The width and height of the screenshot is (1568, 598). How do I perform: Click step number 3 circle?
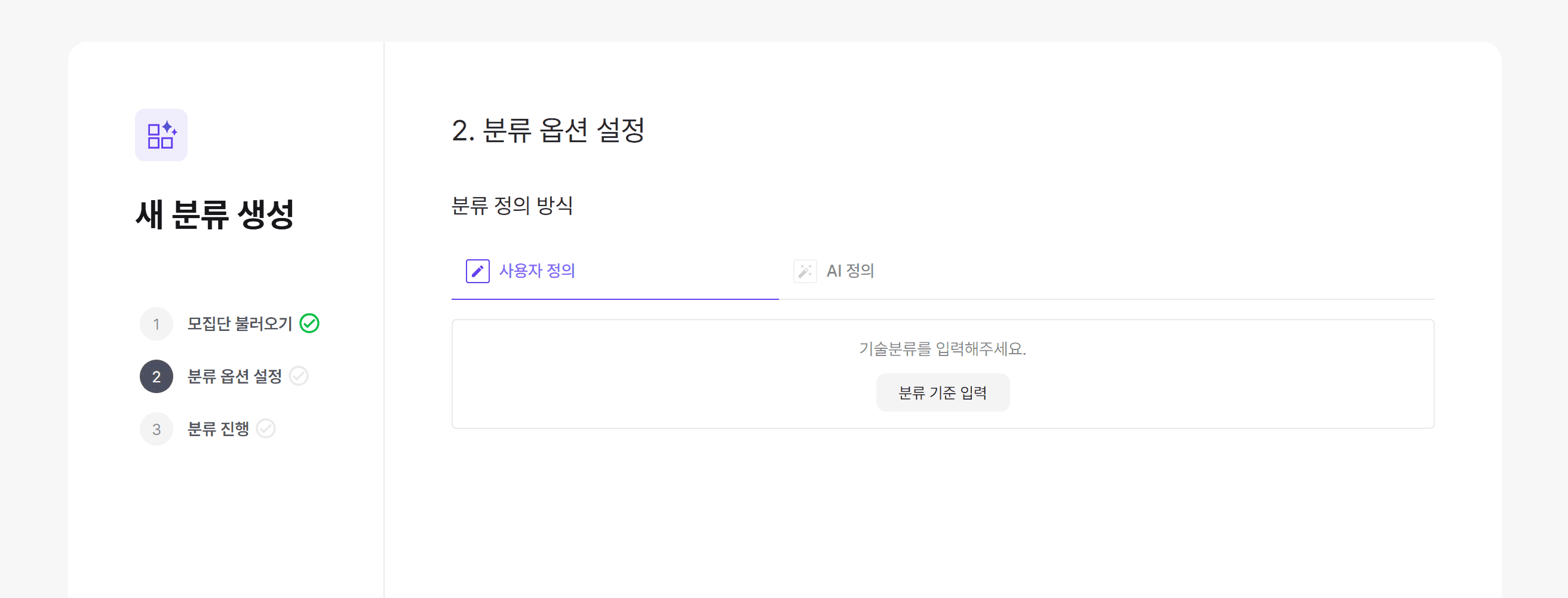(x=157, y=430)
